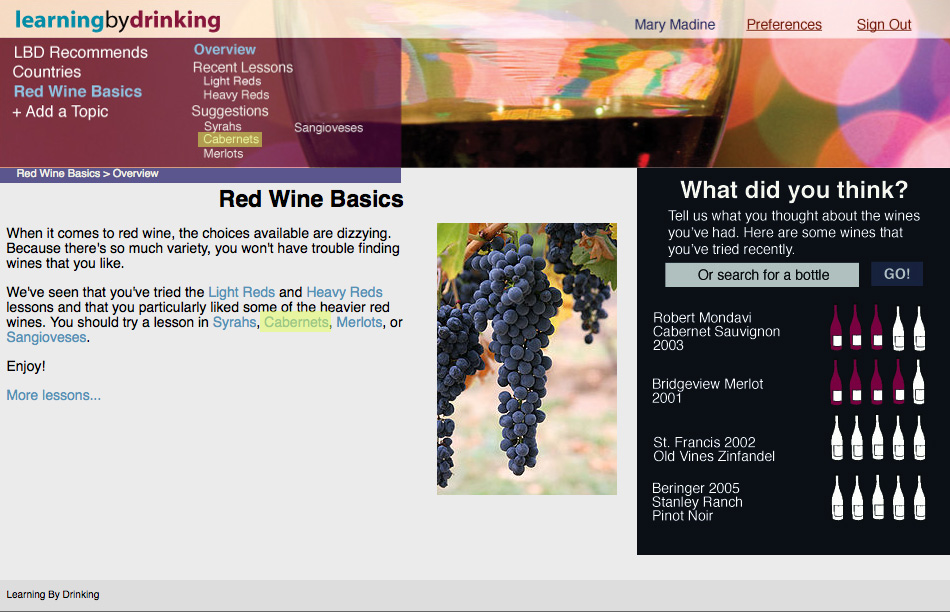
Task: Rate St. Francis Zinfandel four bottles
Action: pyautogui.click(x=899, y=438)
